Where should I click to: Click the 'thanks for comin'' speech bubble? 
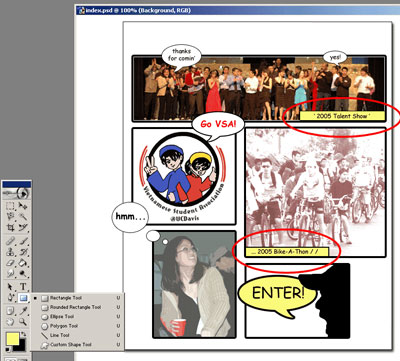(181, 56)
